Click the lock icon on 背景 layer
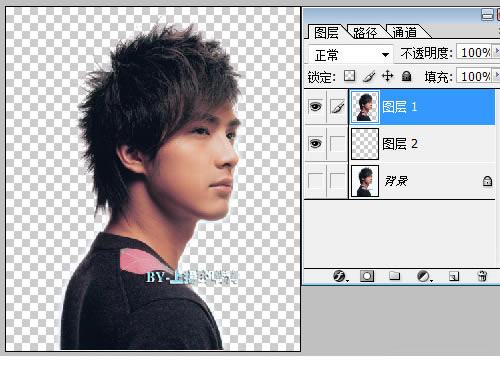The height and width of the screenshot is (369, 500). pos(487,181)
